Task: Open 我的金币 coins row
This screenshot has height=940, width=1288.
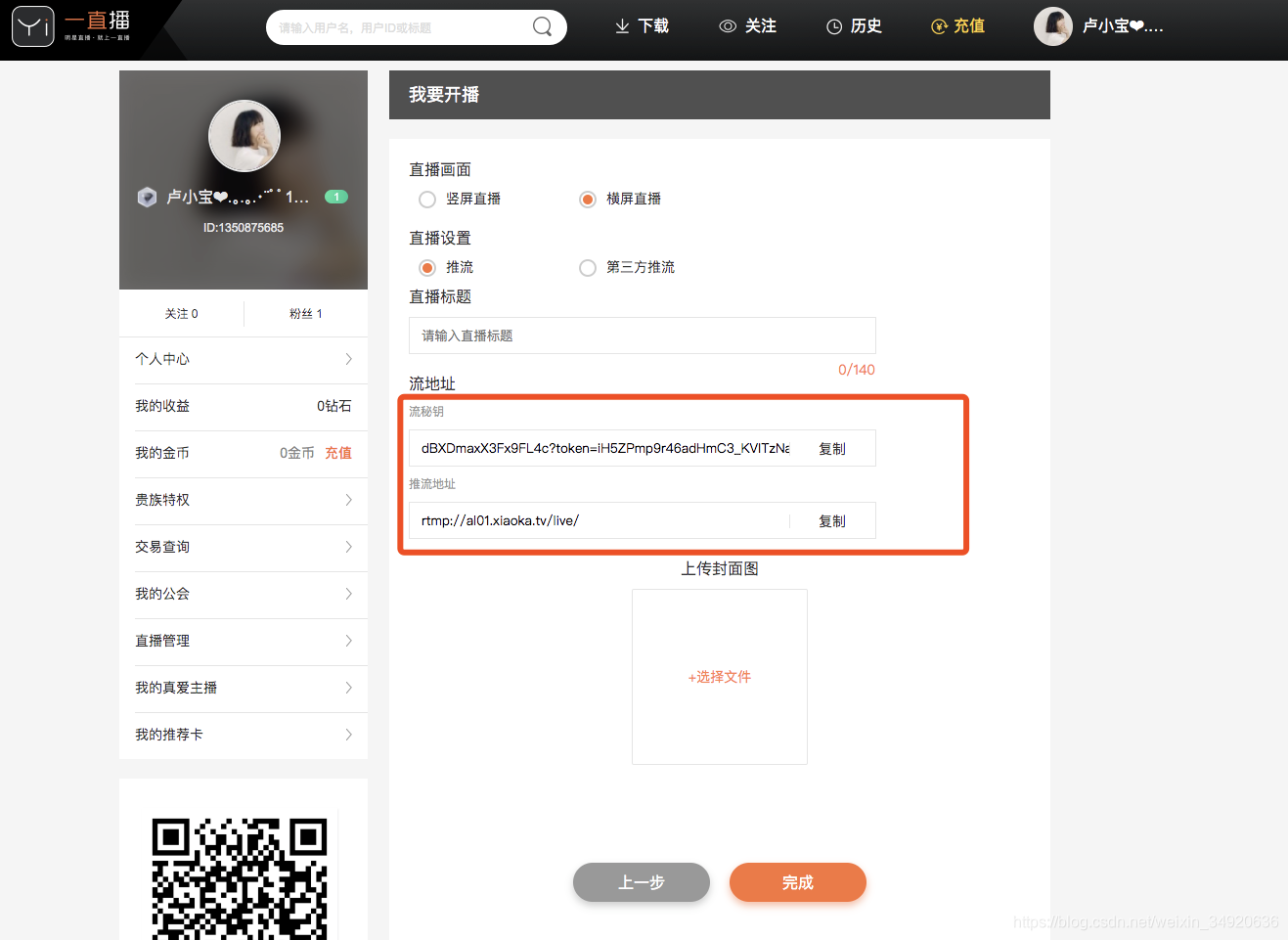Action: [x=244, y=454]
